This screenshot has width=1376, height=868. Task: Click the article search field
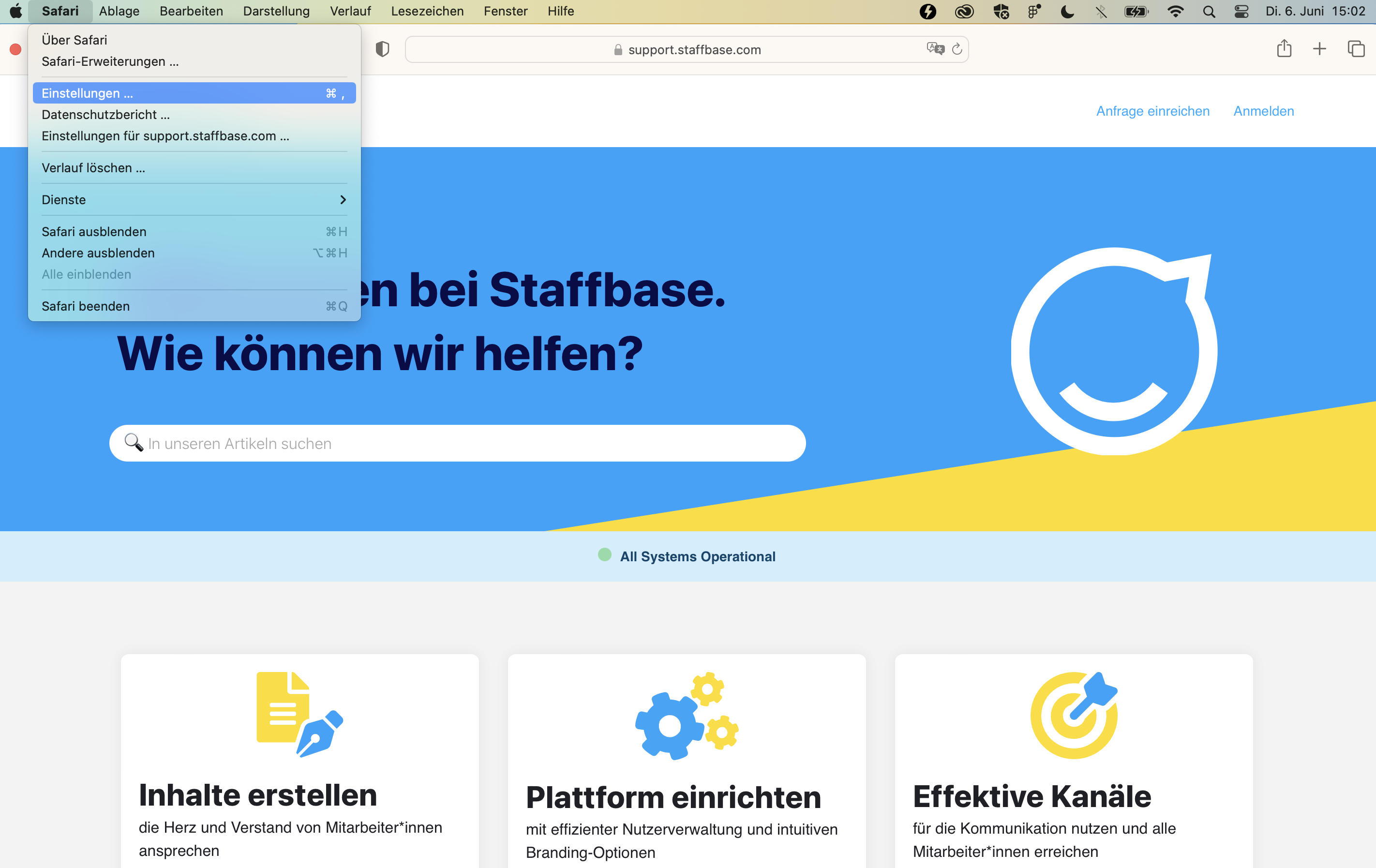(457, 443)
